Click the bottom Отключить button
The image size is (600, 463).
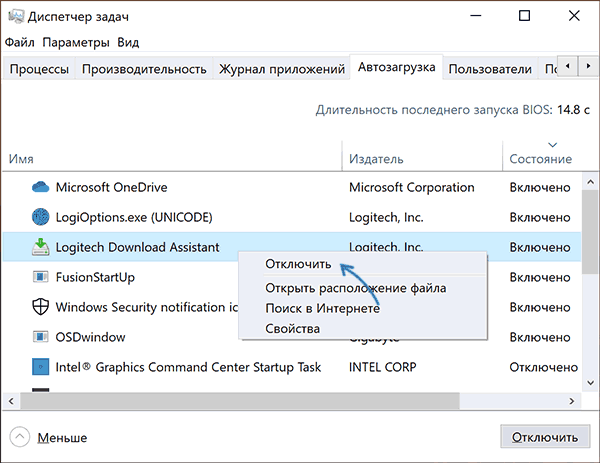[x=545, y=437]
